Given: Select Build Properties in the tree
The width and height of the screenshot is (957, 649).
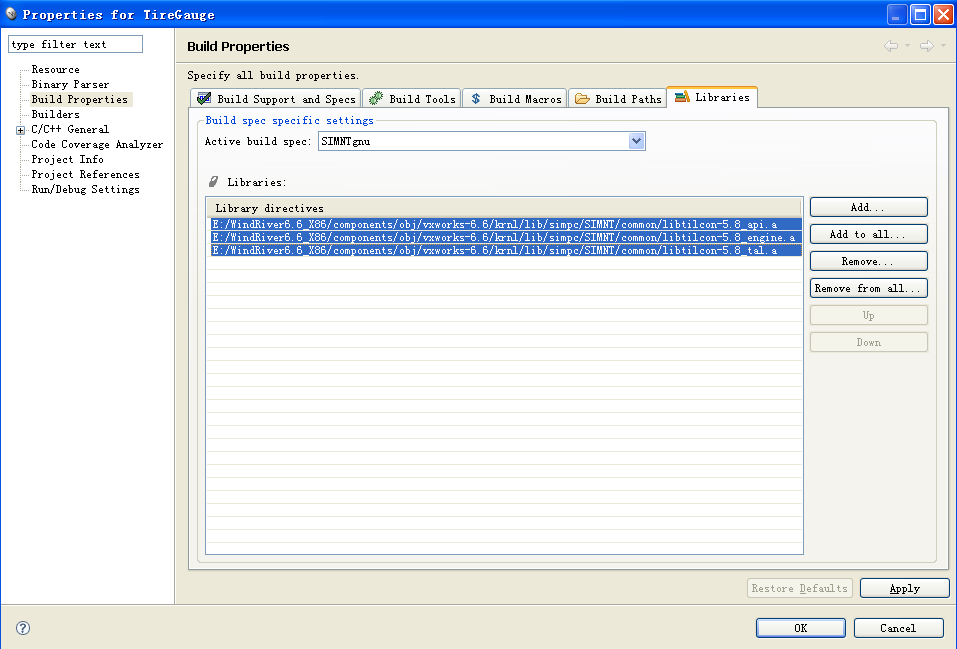Looking at the screenshot, I should 80,99.
